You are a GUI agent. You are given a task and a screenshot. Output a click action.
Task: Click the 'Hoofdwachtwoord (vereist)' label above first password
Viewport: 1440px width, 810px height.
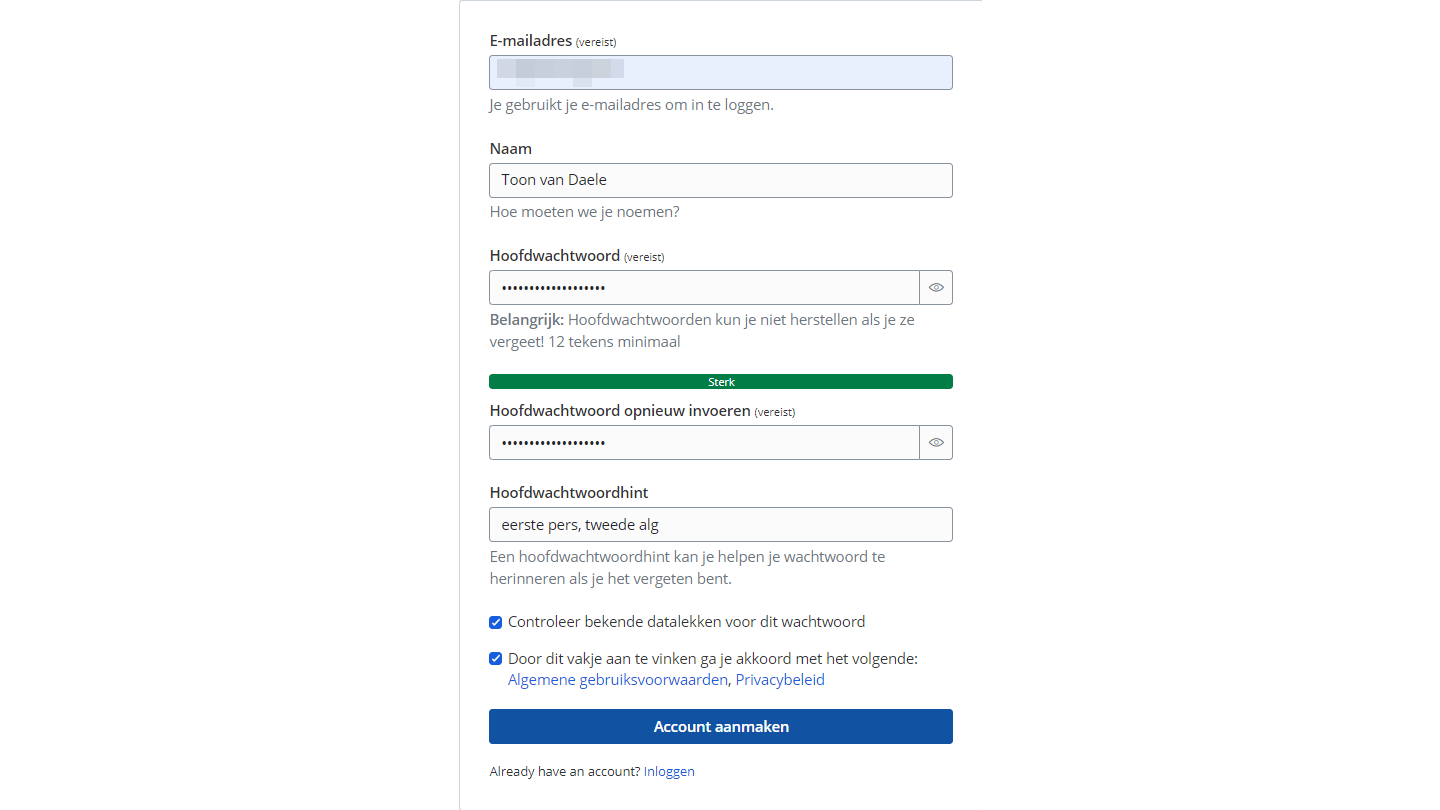[x=555, y=256]
